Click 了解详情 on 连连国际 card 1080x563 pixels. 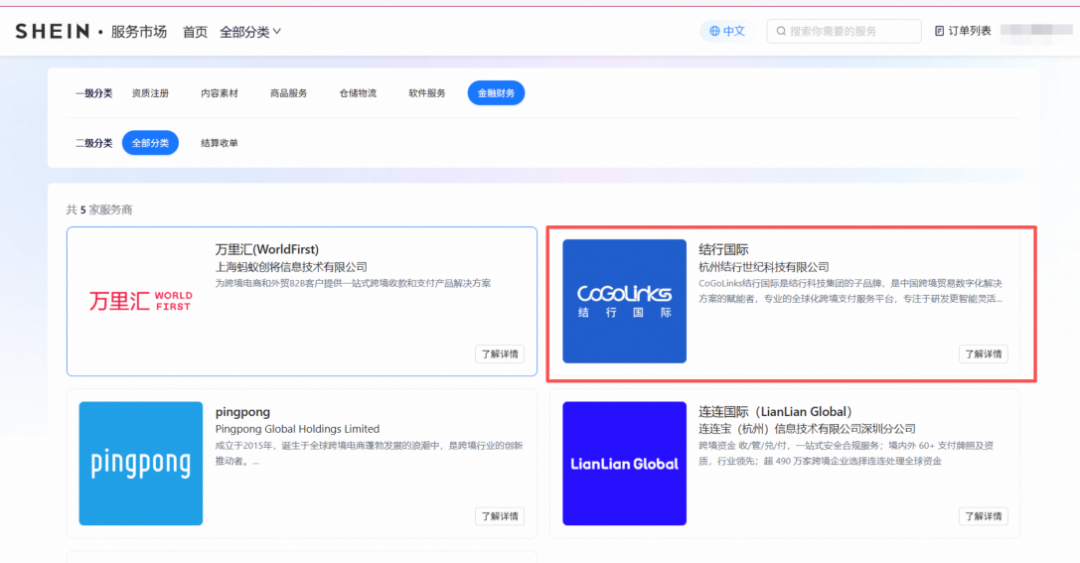click(x=983, y=516)
